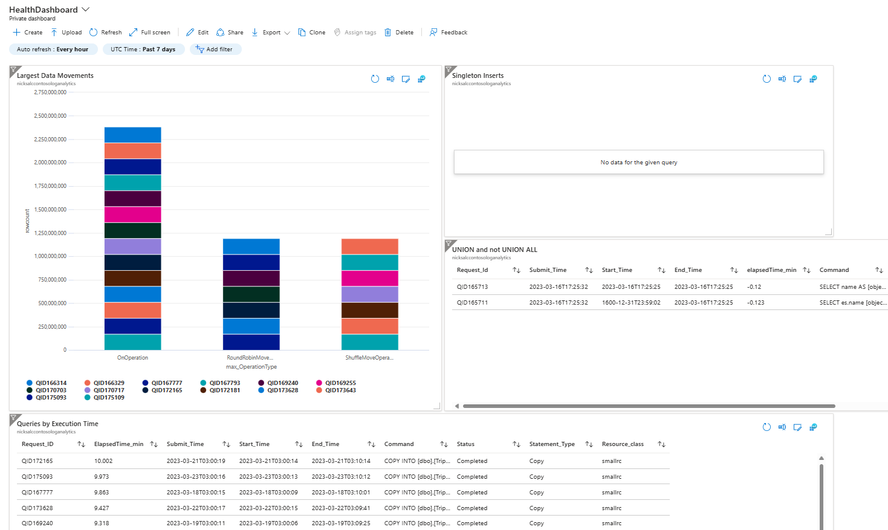Viewport: 888px width, 530px height.
Task: Click the Add filter button
Action: click(215, 49)
